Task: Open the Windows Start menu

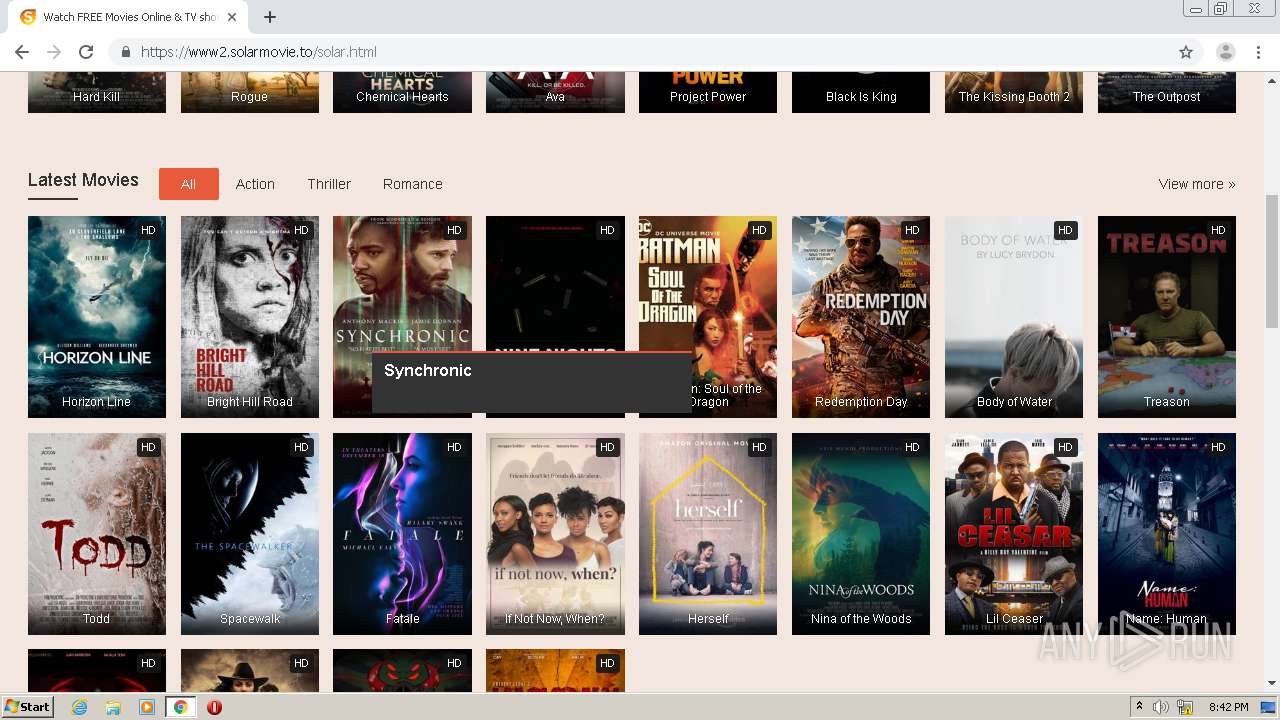Action: pyautogui.click(x=27, y=707)
